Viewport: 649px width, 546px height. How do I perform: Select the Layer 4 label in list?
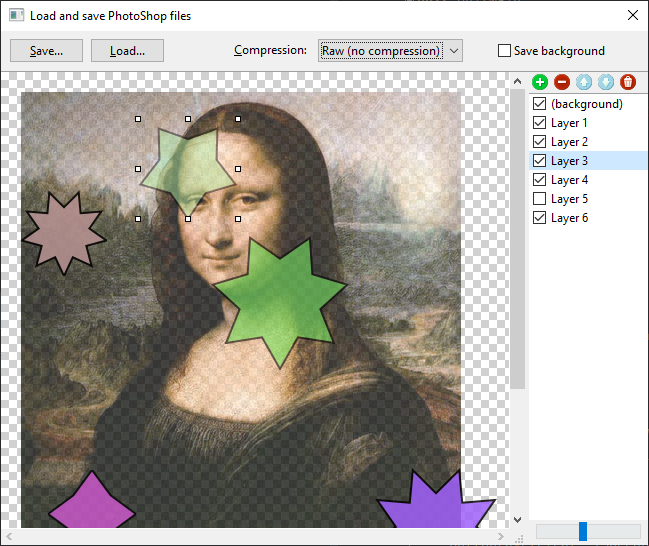pyautogui.click(x=569, y=180)
